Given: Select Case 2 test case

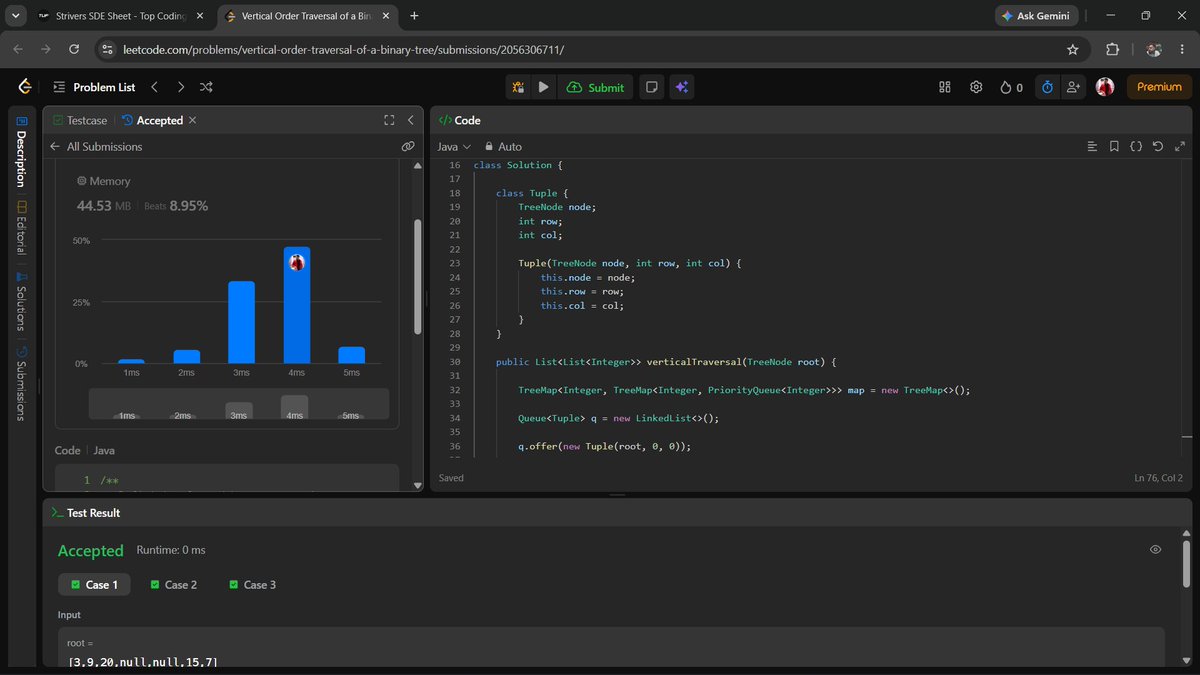Looking at the screenshot, I should pyautogui.click(x=173, y=584).
